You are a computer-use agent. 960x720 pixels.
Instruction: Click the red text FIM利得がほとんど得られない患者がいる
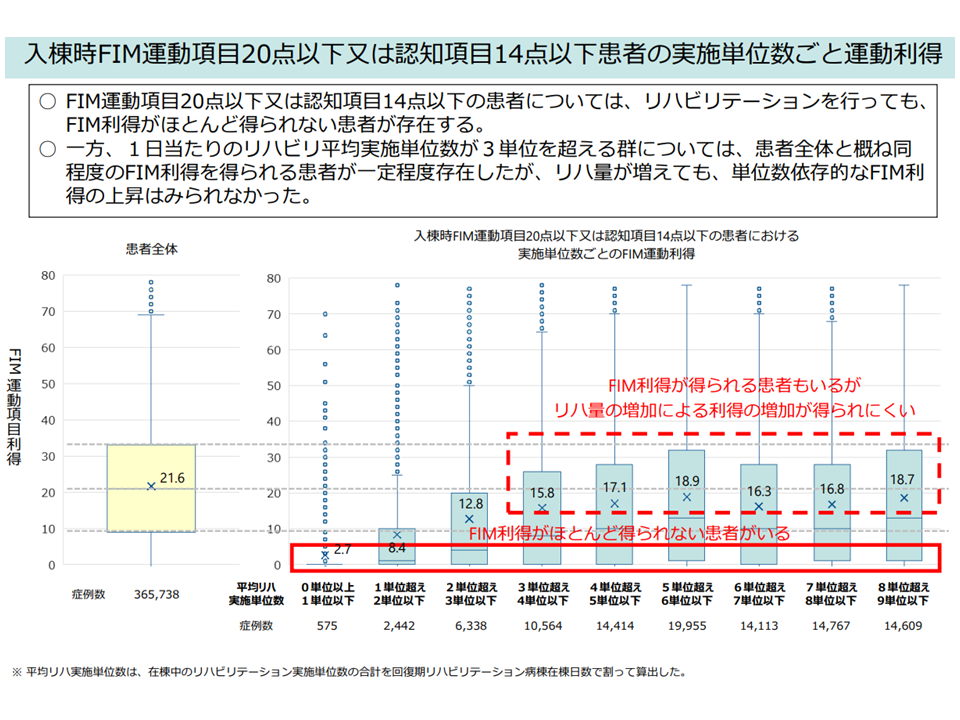[x=630, y=533]
